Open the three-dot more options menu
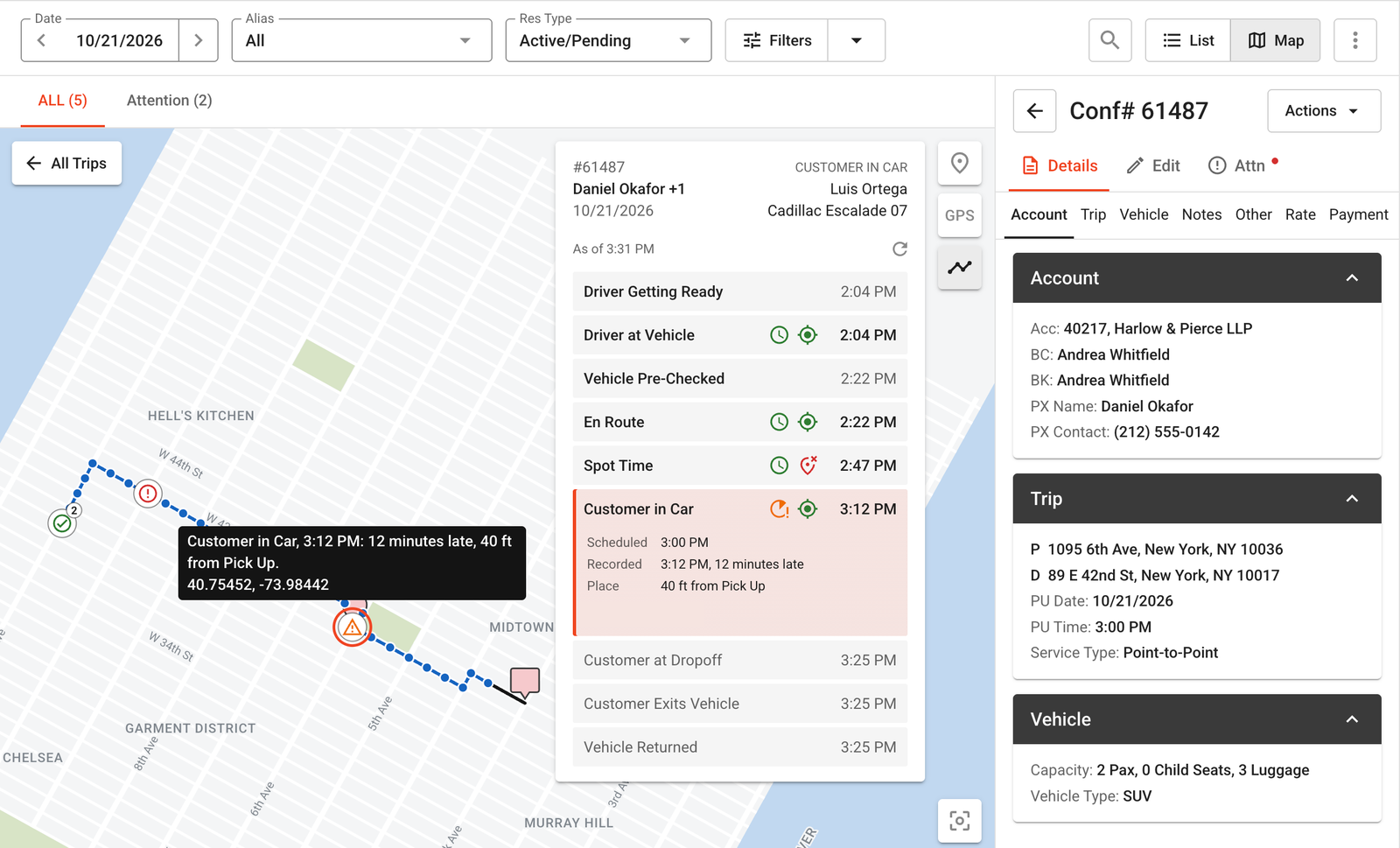 1354,40
